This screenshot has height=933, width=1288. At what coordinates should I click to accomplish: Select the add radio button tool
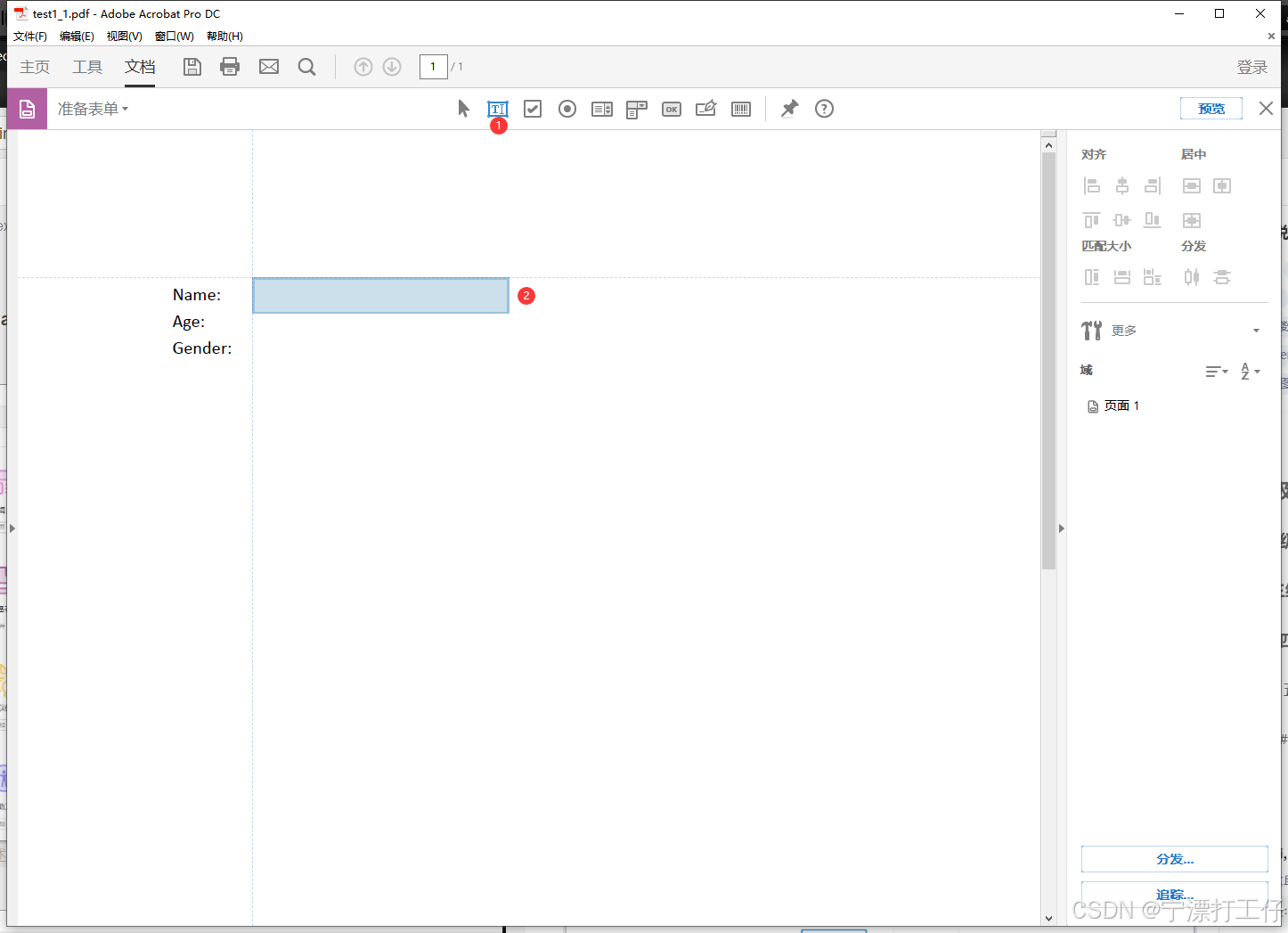coord(567,109)
